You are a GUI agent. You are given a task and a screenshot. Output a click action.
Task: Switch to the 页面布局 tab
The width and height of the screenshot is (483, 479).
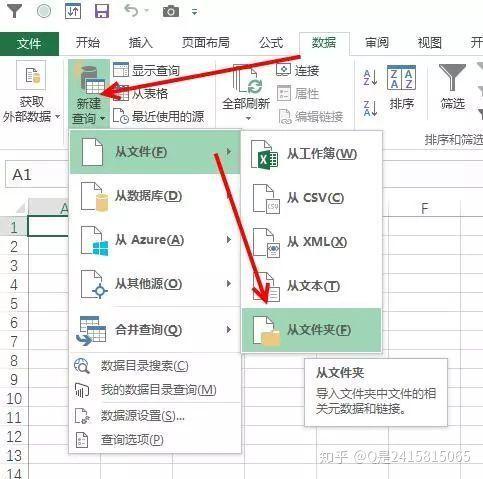206,43
